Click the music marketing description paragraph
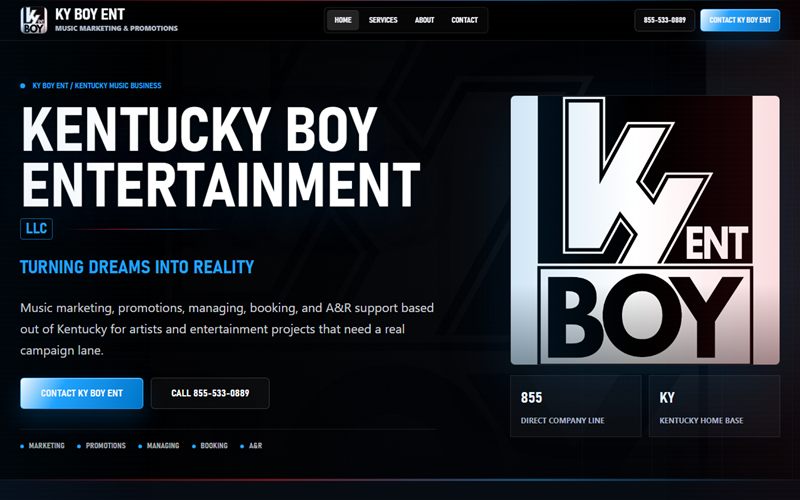The image size is (800, 500). (x=227, y=329)
